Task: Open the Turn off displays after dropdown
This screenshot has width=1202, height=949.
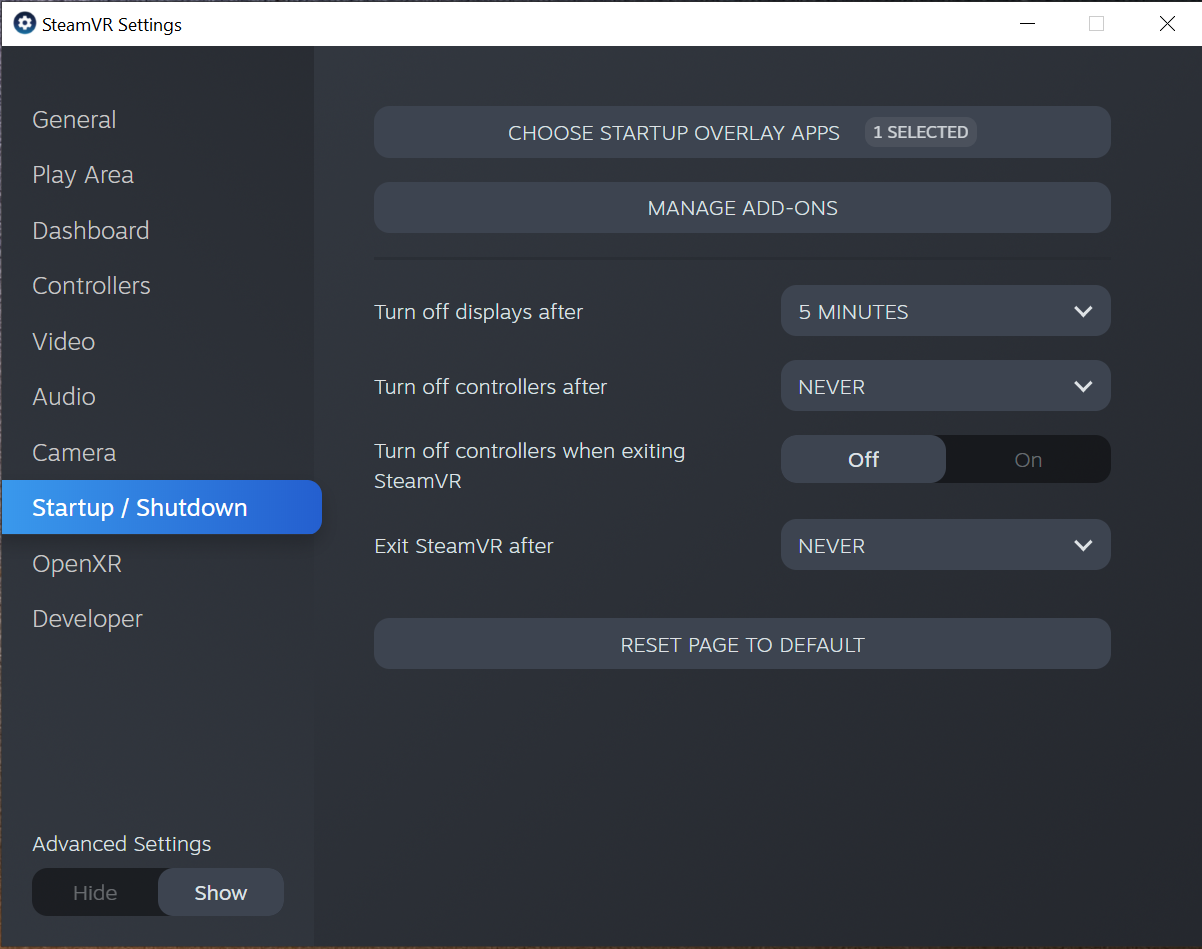Action: tap(945, 311)
